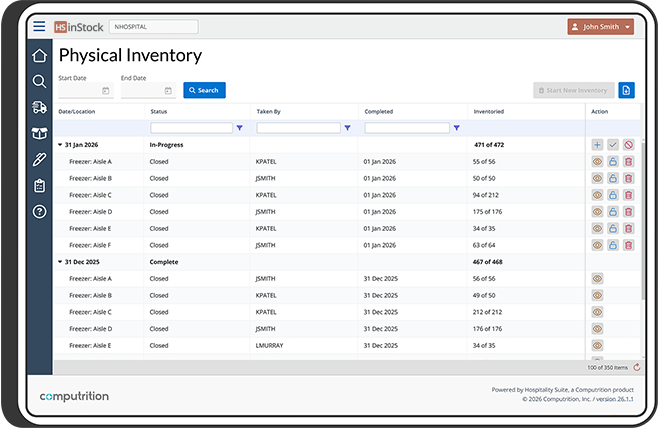Toggle lock on Freezer: Aisle C row
Image resolution: width=660 pixels, height=428 pixels.
point(613,195)
